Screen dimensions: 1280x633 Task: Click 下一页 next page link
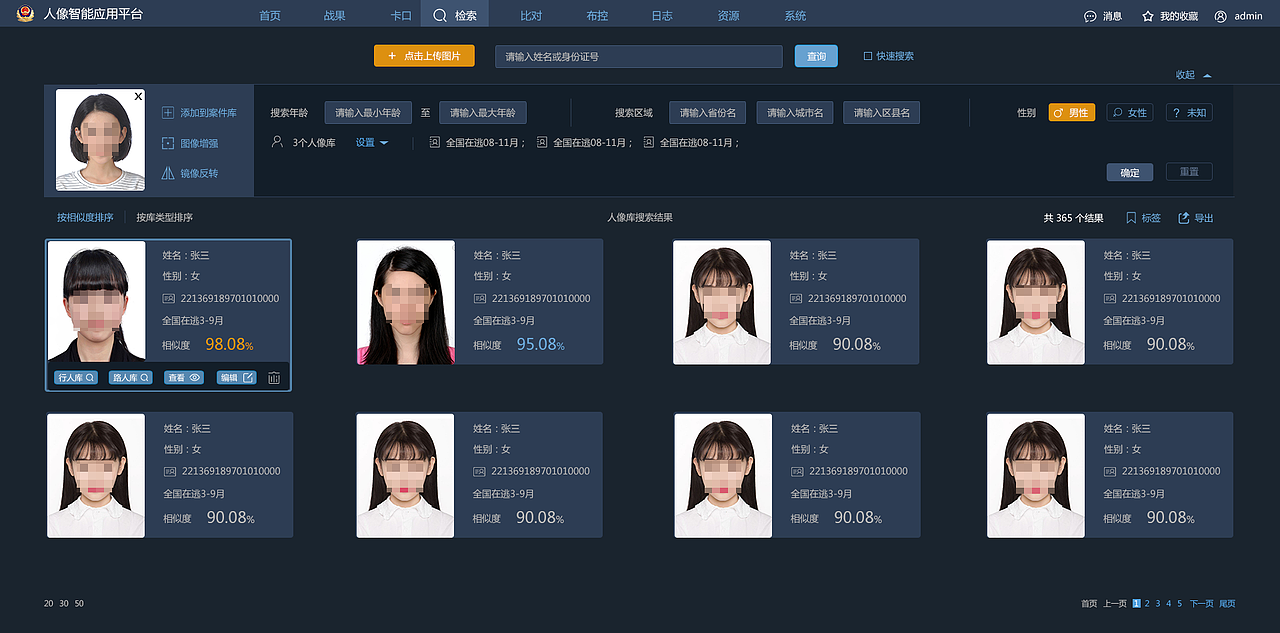1201,603
